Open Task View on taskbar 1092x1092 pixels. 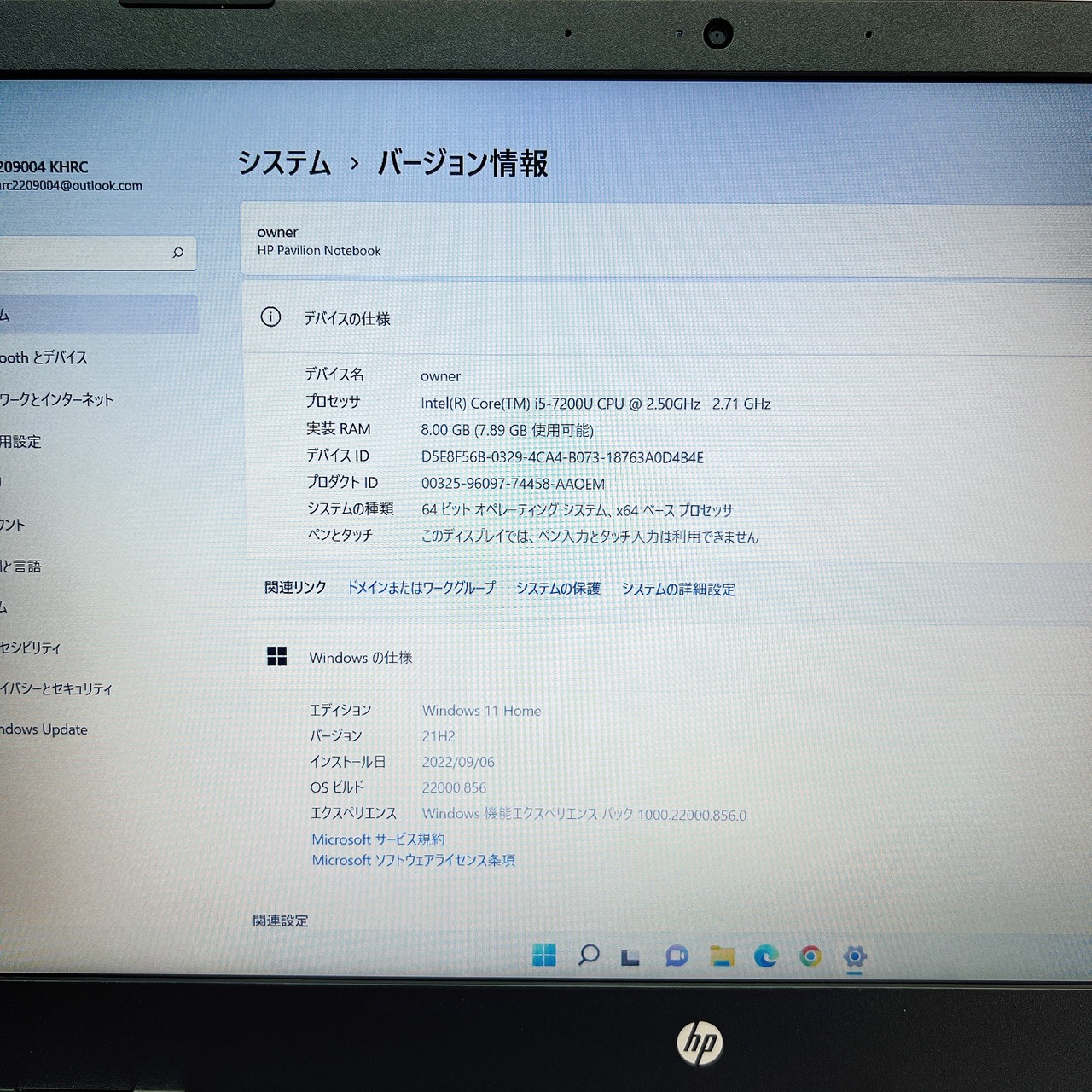pos(630,957)
